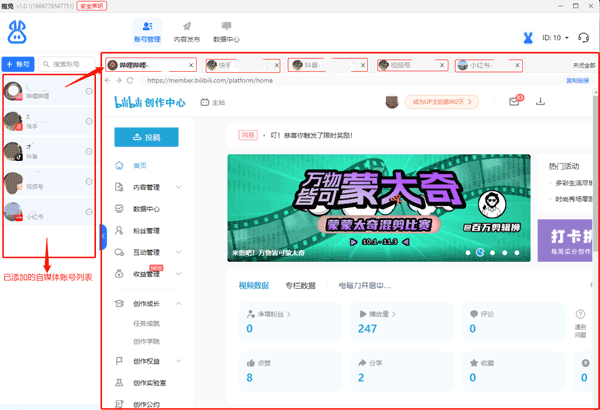Click the 遇到问题 help question icon
Image resolution: width=600 pixels, height=410 pixels.
[x=580, y=314]
